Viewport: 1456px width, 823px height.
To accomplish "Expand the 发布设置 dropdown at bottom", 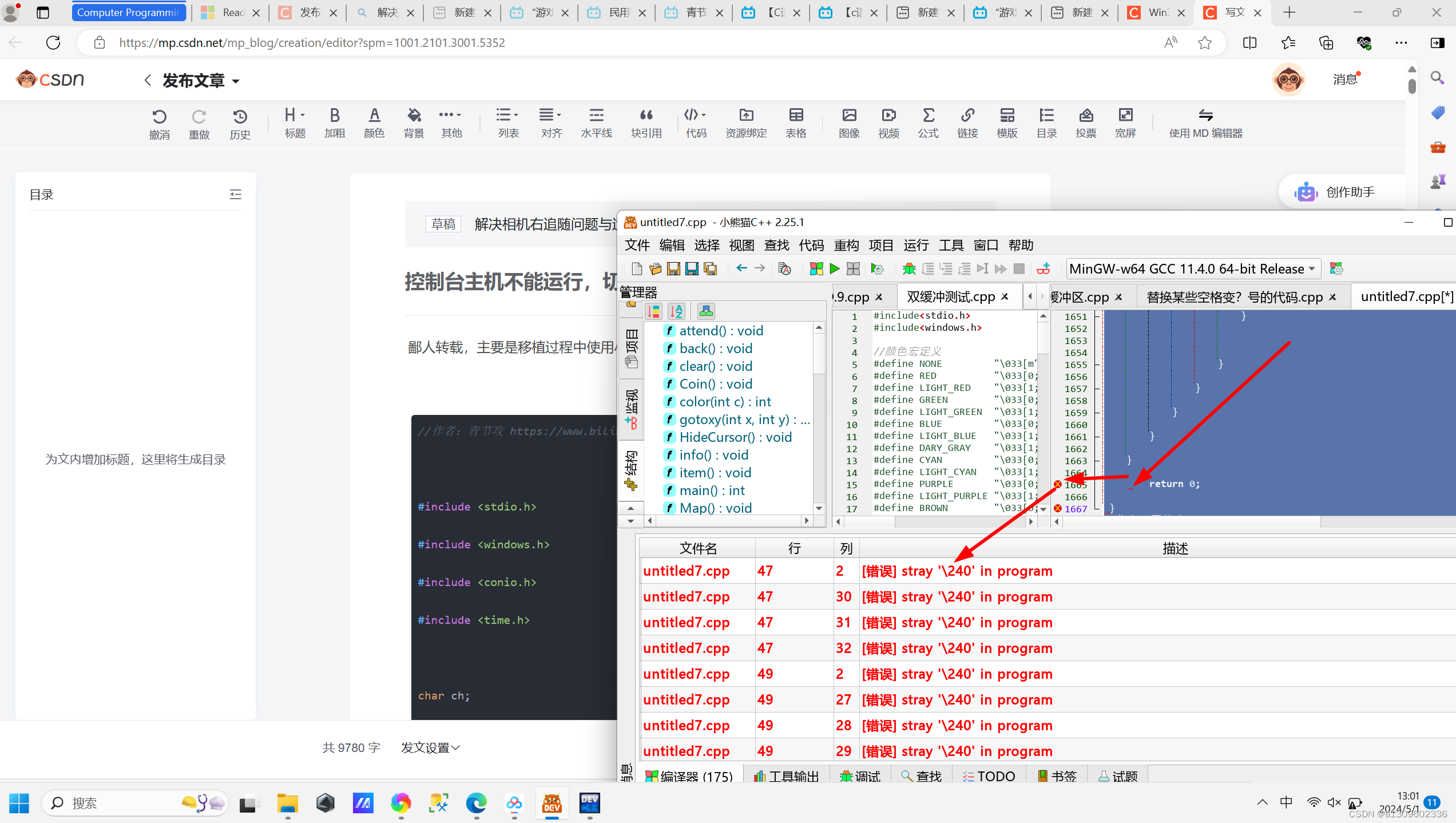I will (x=431, y=747).
